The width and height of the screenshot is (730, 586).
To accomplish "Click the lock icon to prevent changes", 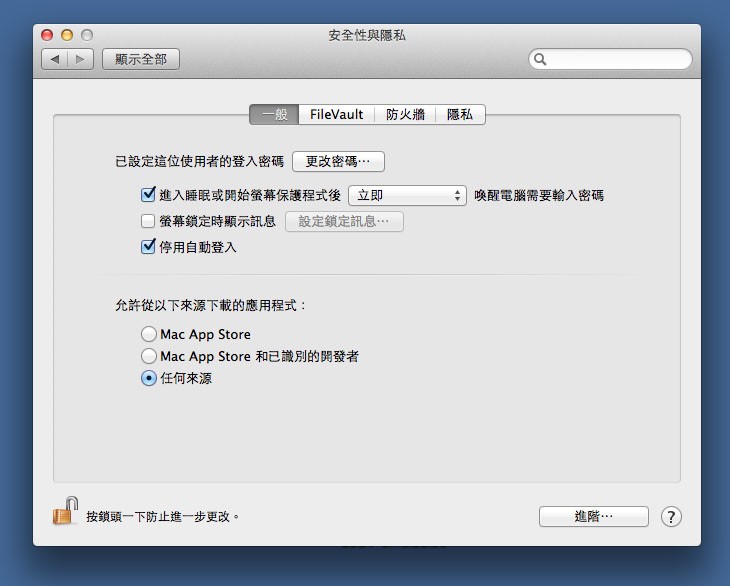I will (x=65, y=511).
